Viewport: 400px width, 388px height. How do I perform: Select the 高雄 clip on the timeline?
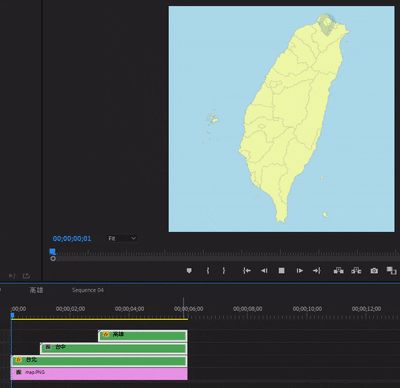(x=143, y=336)
